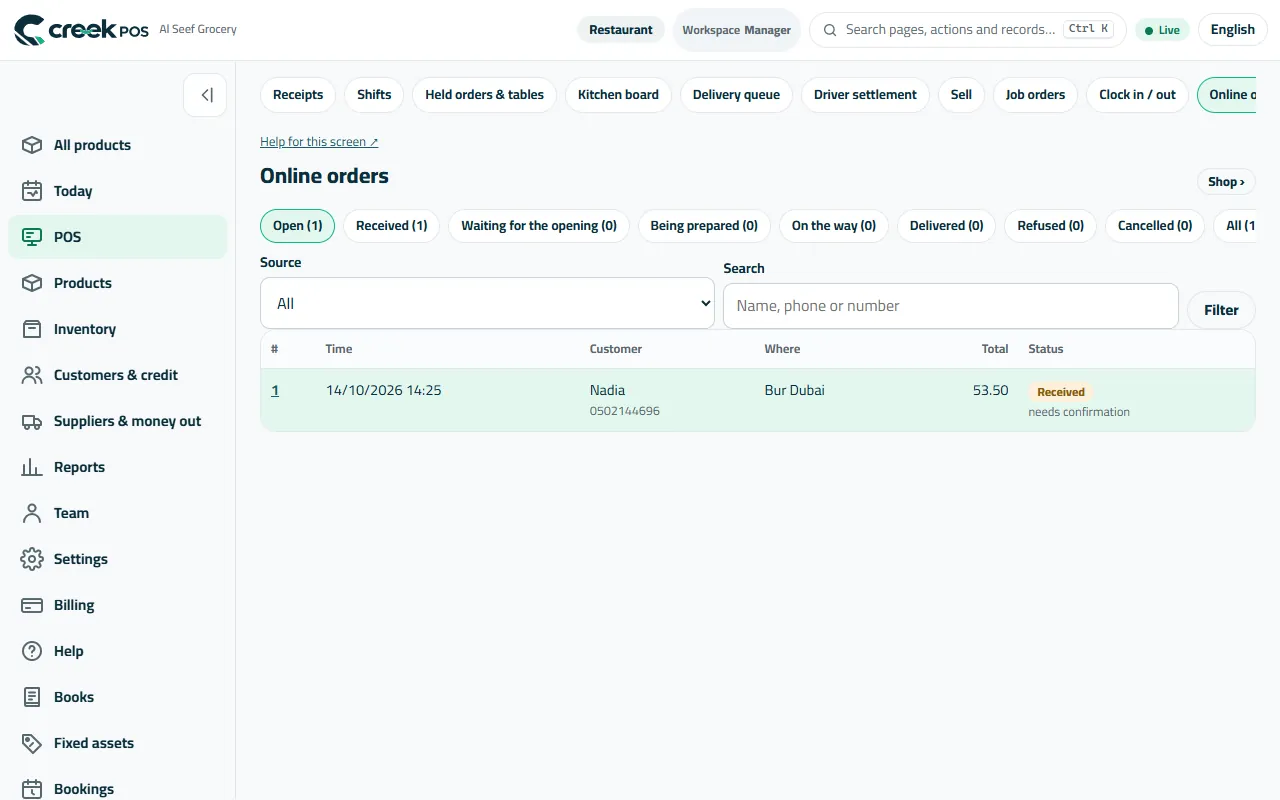Filter by Open (1) status
The width and height of the screenshot is (1280, 800).
297,226
